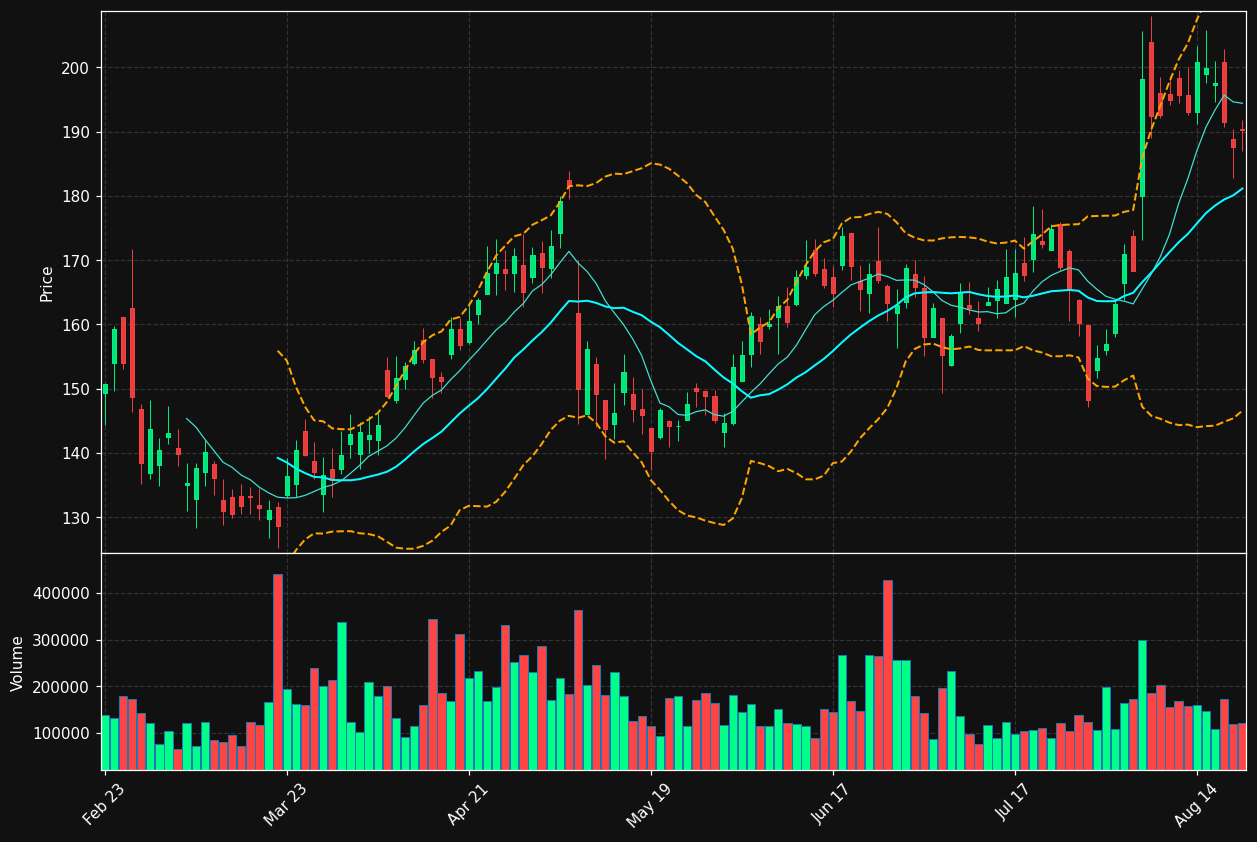1257x842 pixels.
Task: Click the 150 price tick label
Action: [x=76, y=389]
